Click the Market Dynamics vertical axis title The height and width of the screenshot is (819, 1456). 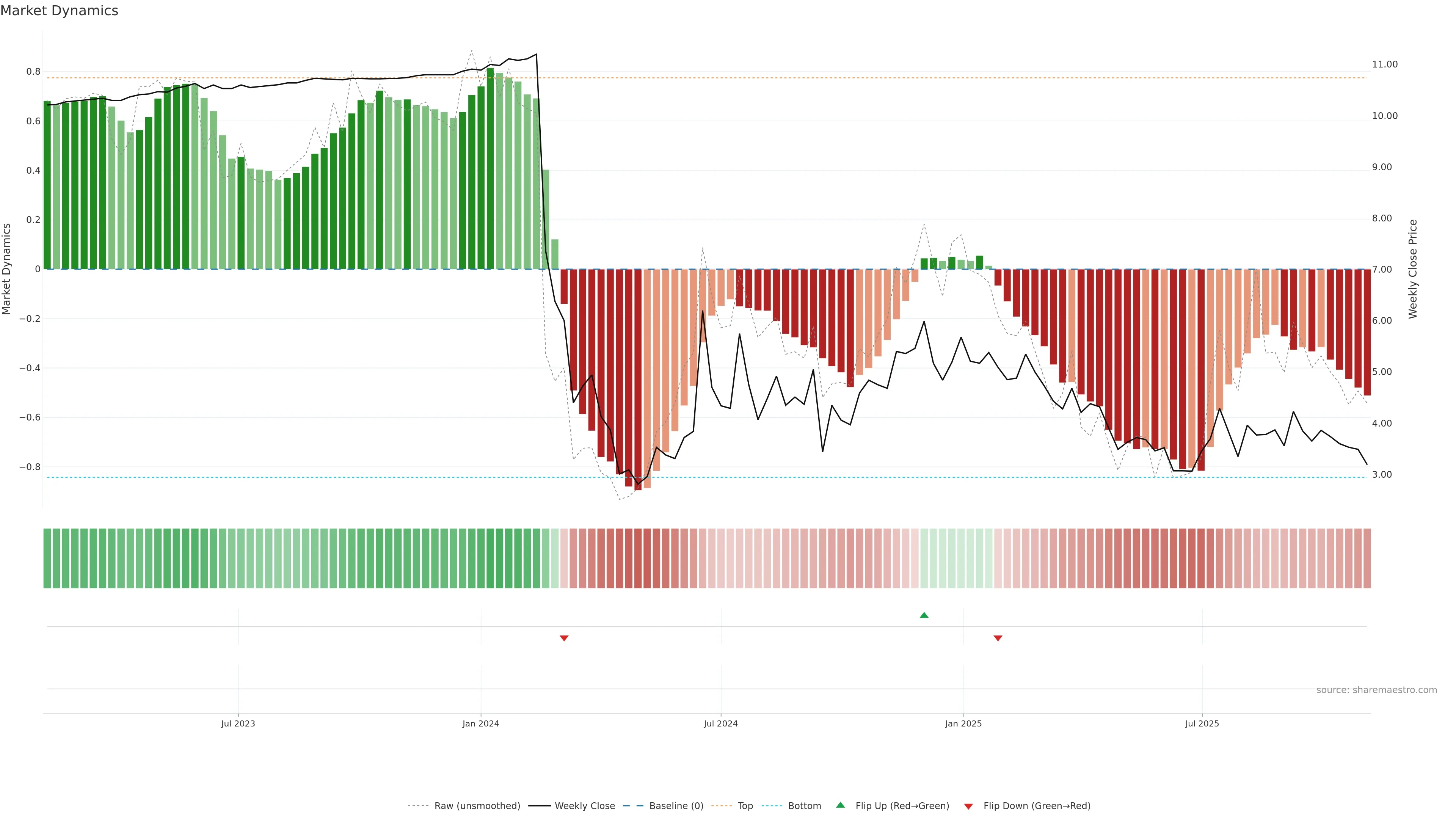[x=7, y=269]
